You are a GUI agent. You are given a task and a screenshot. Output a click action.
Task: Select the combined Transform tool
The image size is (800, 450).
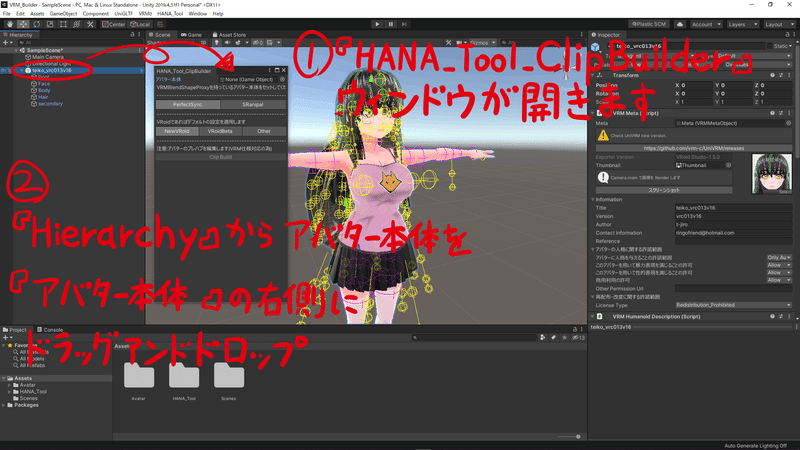[77, 24]
